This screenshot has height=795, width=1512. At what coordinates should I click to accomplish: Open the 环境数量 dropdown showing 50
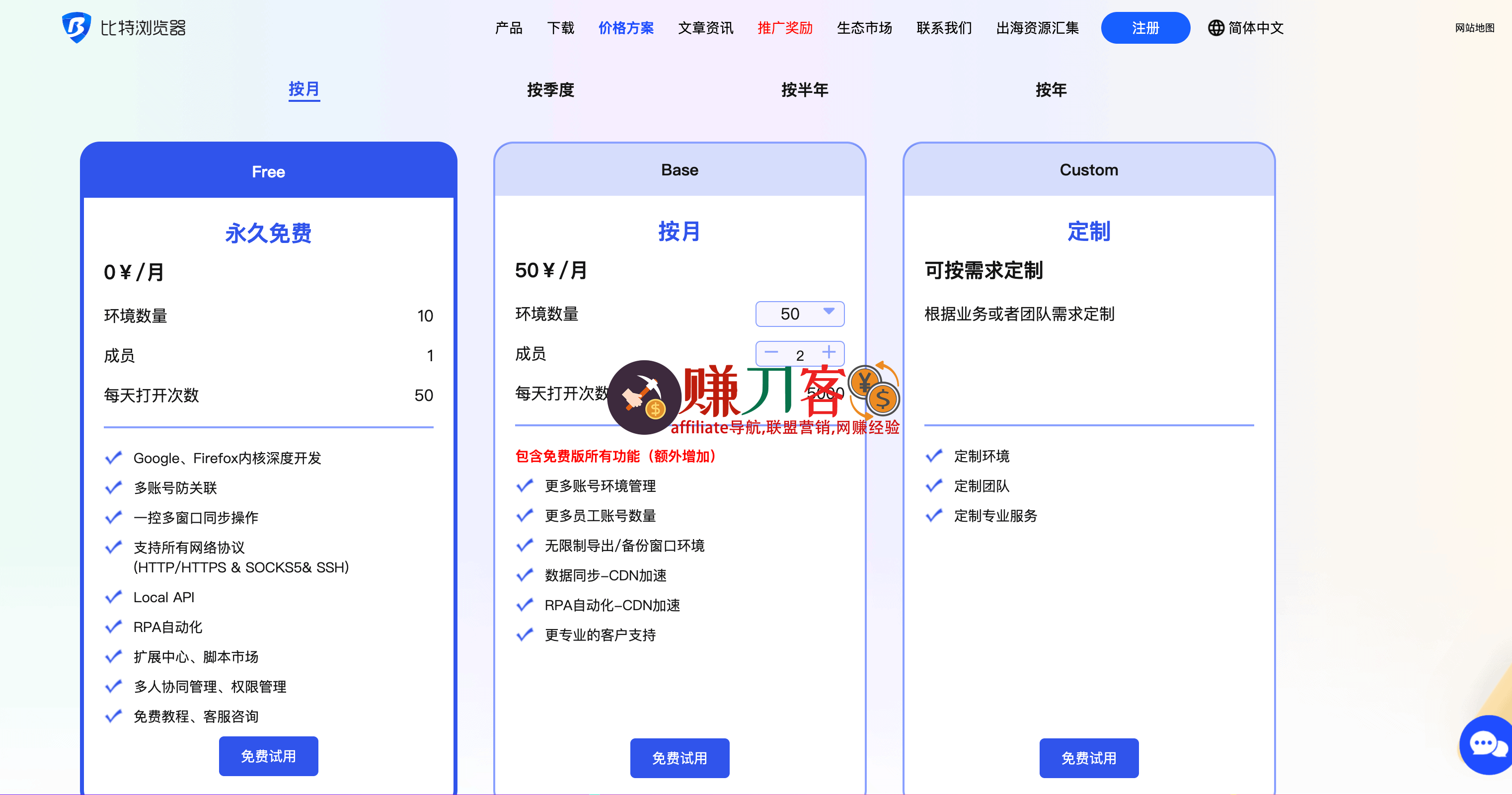click(799, 314)
